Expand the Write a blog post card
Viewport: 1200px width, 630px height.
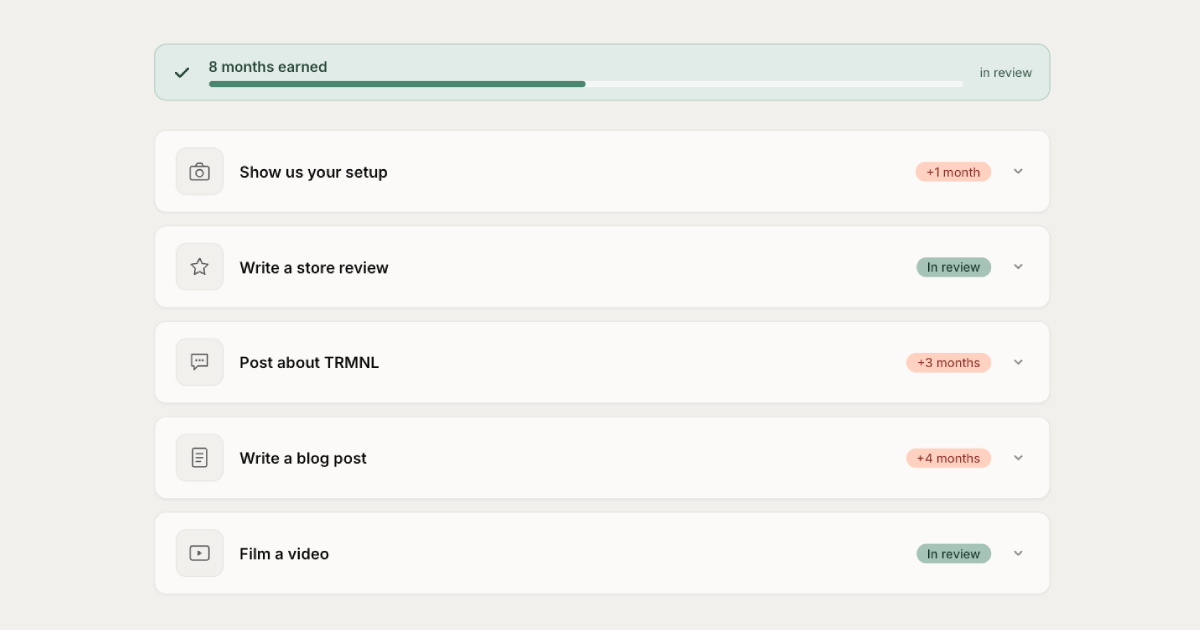point(1018,458)
